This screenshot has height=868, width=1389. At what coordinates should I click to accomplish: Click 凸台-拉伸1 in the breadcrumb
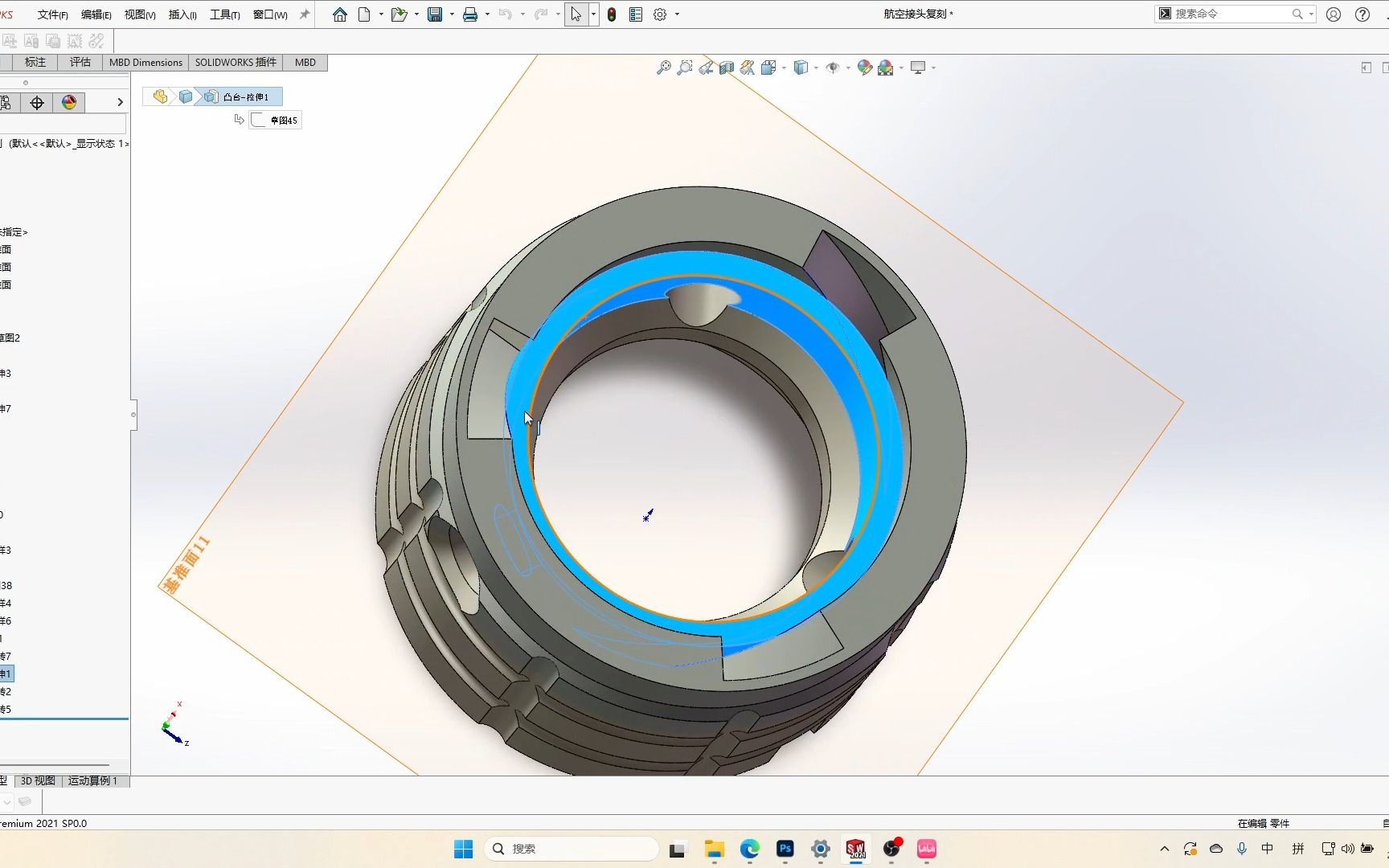point(244,96)
